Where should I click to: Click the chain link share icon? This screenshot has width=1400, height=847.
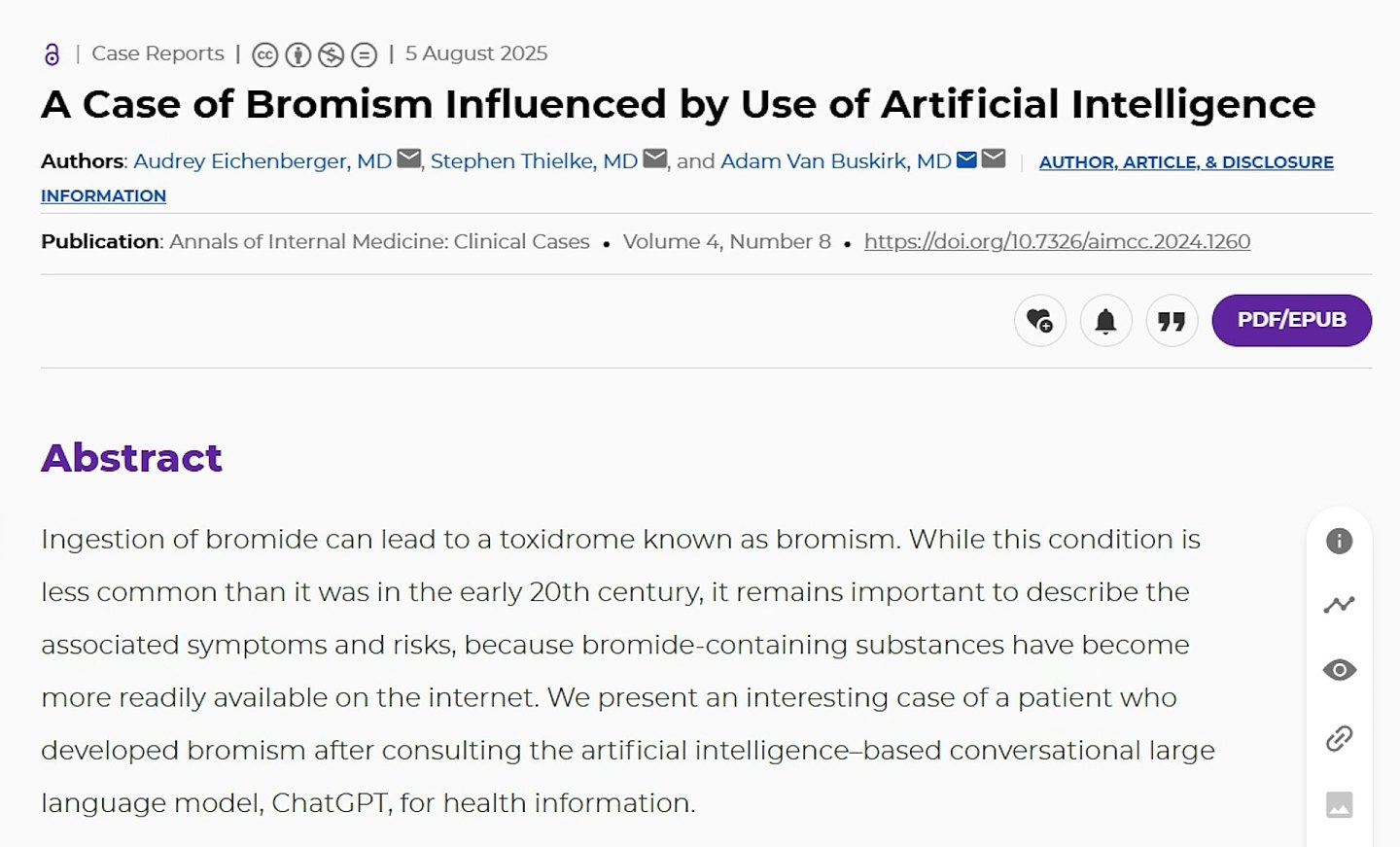click(x=1340, y=738)
